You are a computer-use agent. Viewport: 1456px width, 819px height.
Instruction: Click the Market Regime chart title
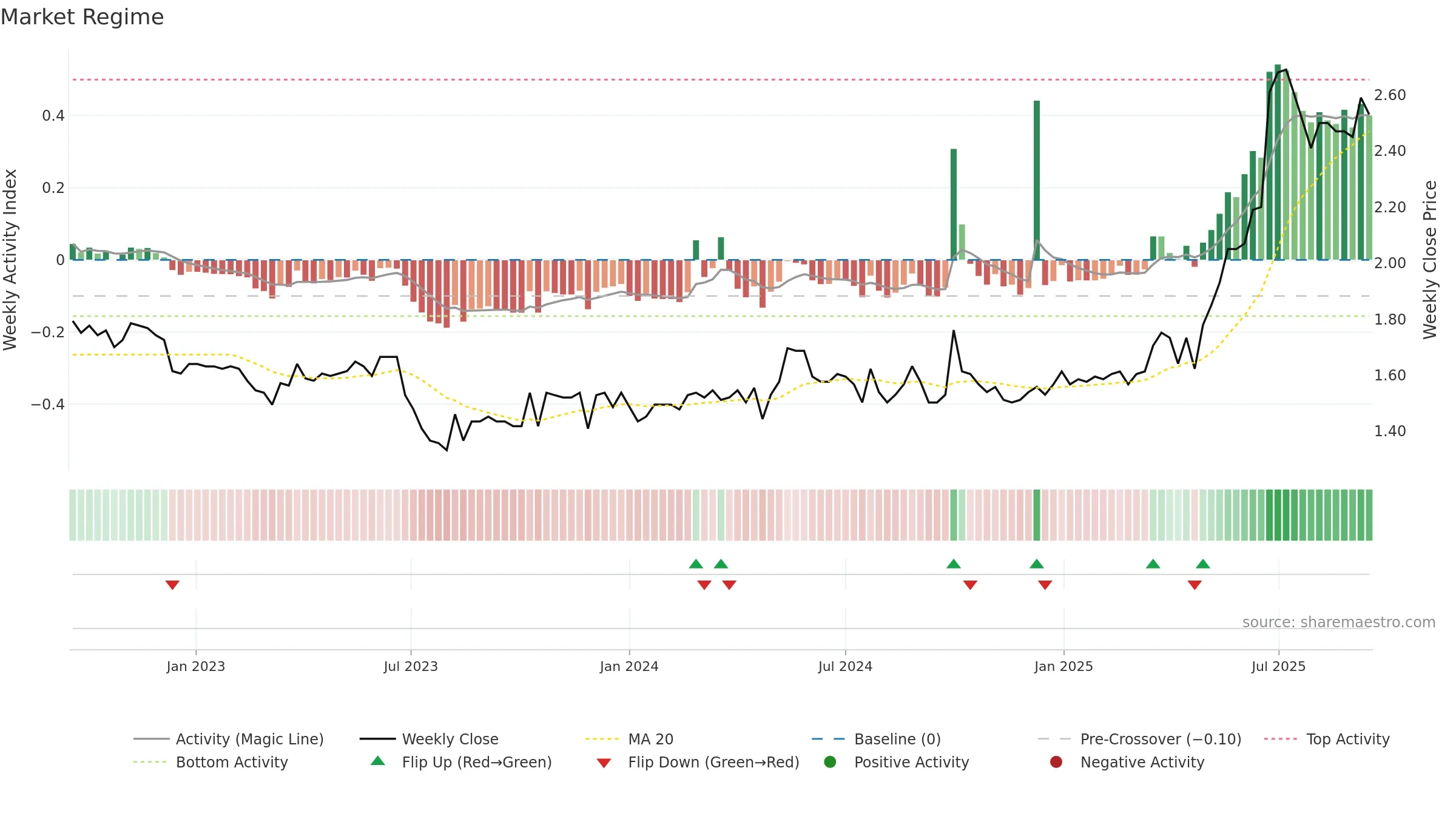point(83,17)
